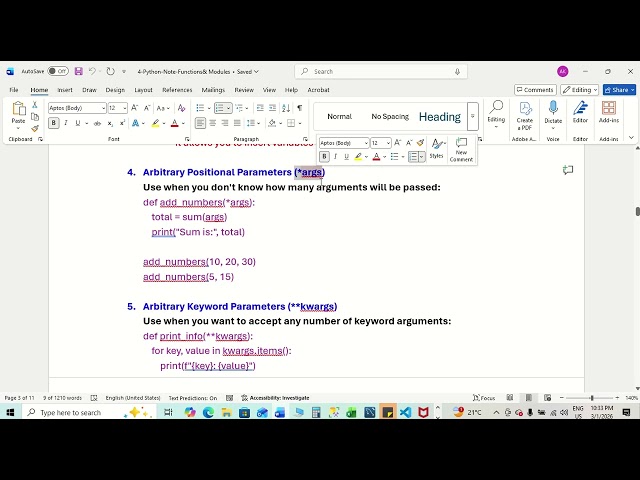
Task: Toggle the AutoSave switch
Action: tap(58, 71)
